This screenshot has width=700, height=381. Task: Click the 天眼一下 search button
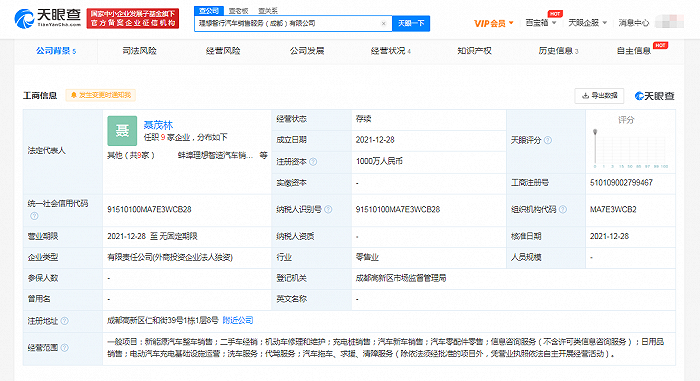(411, 23)
